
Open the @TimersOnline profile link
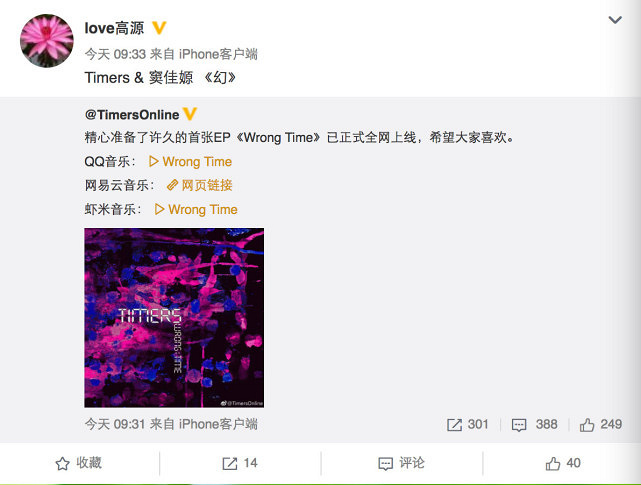pos(132,115)
